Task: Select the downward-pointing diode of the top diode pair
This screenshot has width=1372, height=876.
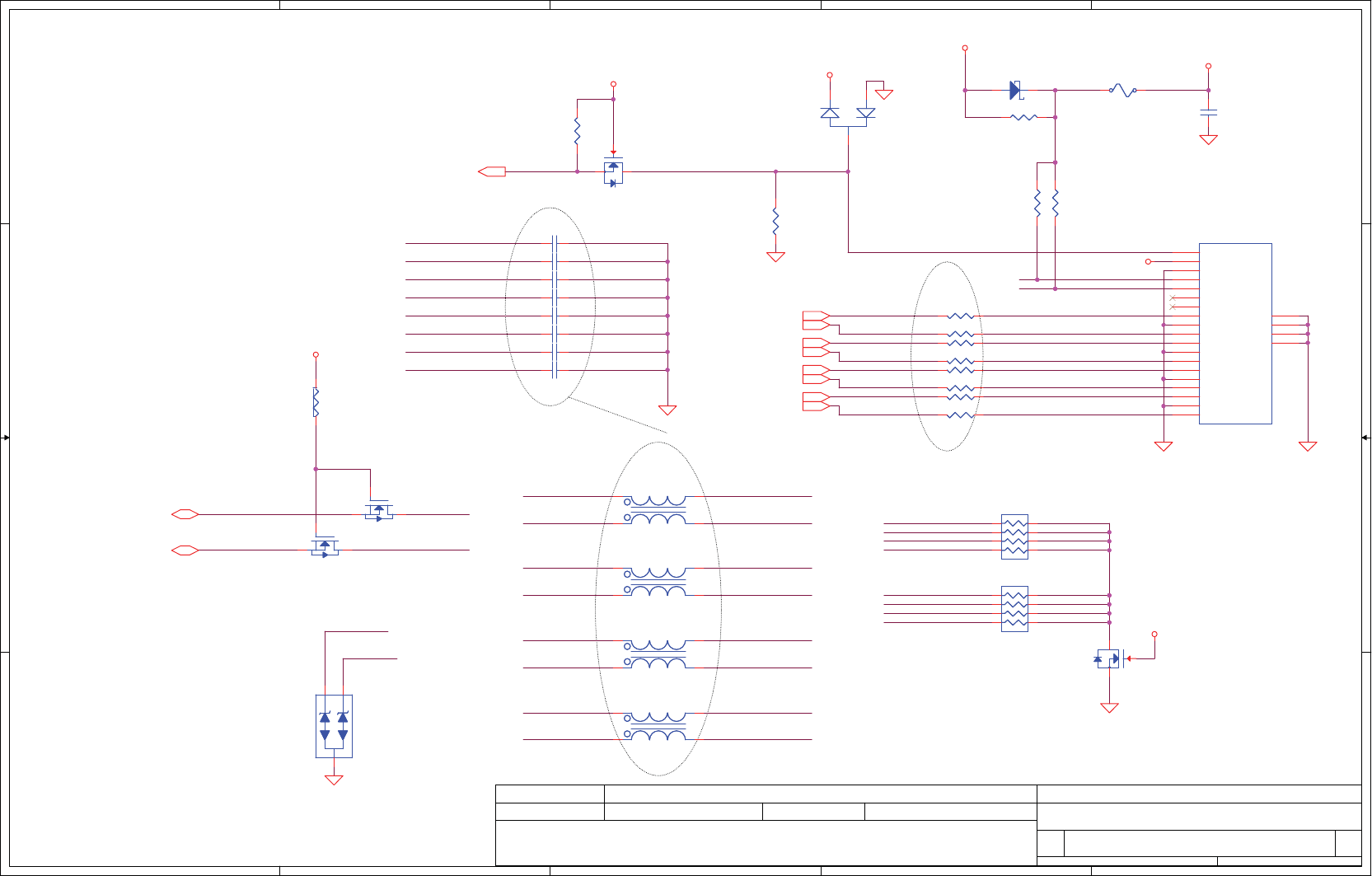Action: [866, 113]
